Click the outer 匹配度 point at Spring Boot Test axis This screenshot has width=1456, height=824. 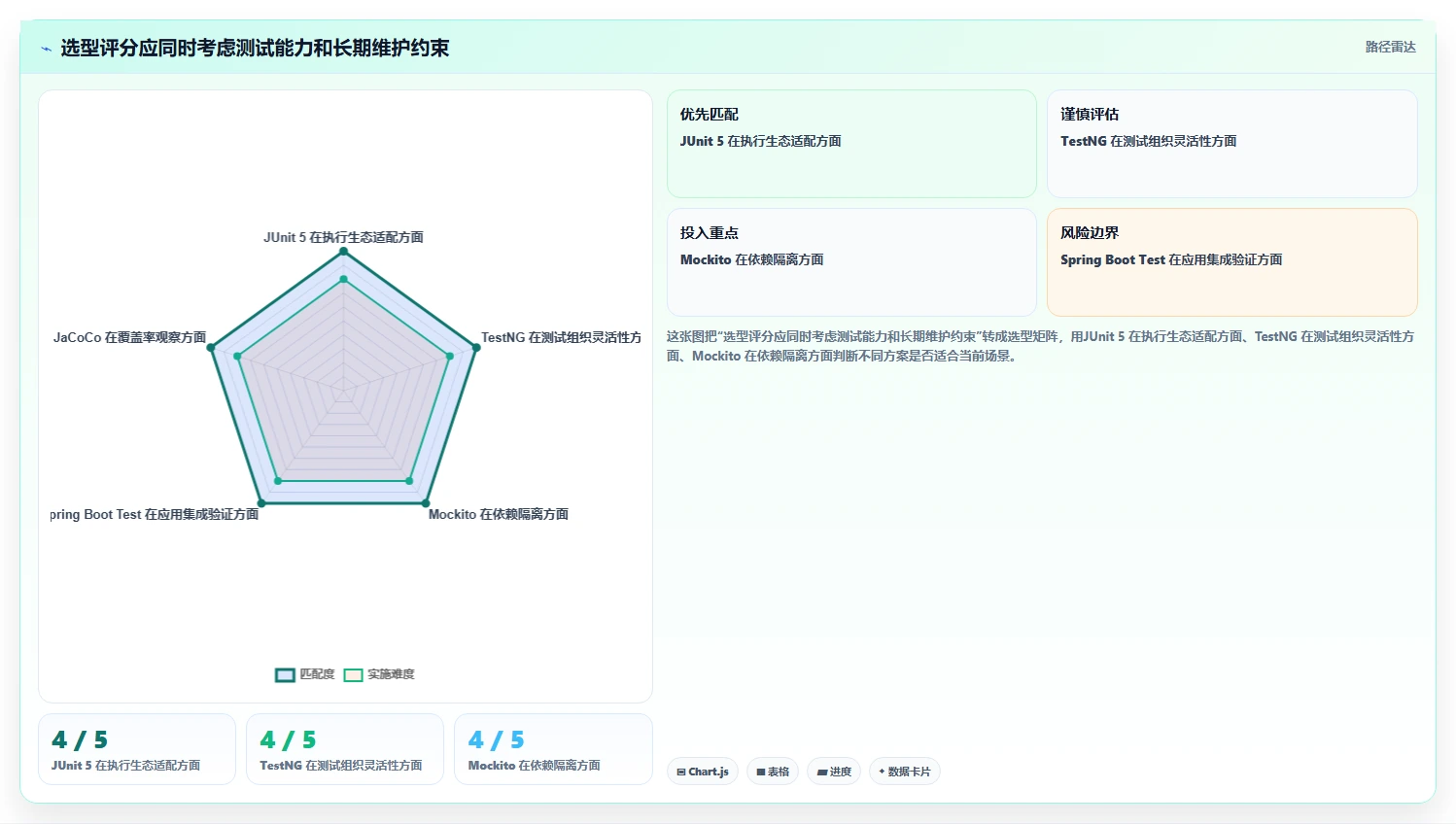point(261,503)
